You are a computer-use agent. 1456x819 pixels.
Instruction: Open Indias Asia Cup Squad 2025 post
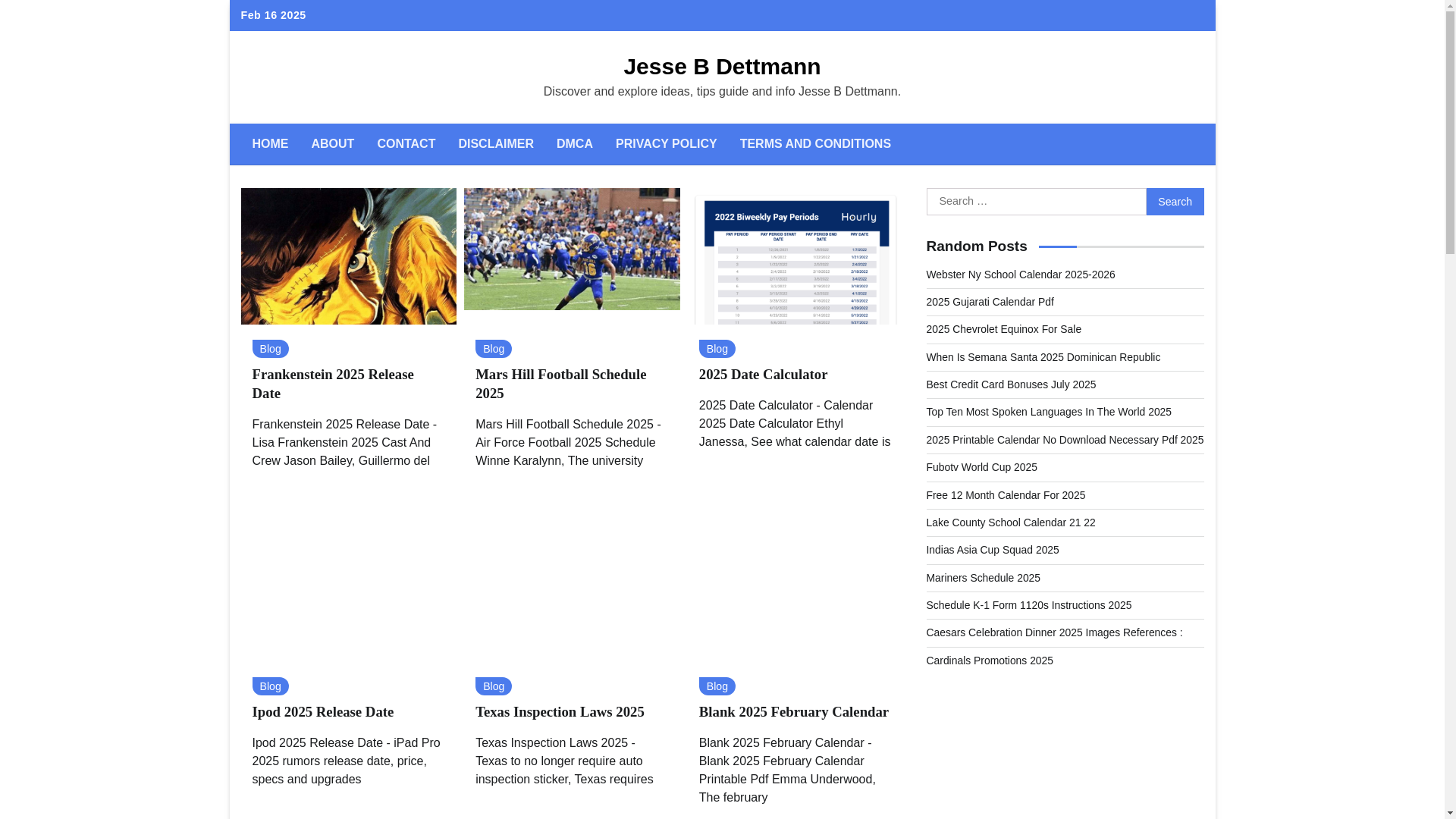[993, 550]
